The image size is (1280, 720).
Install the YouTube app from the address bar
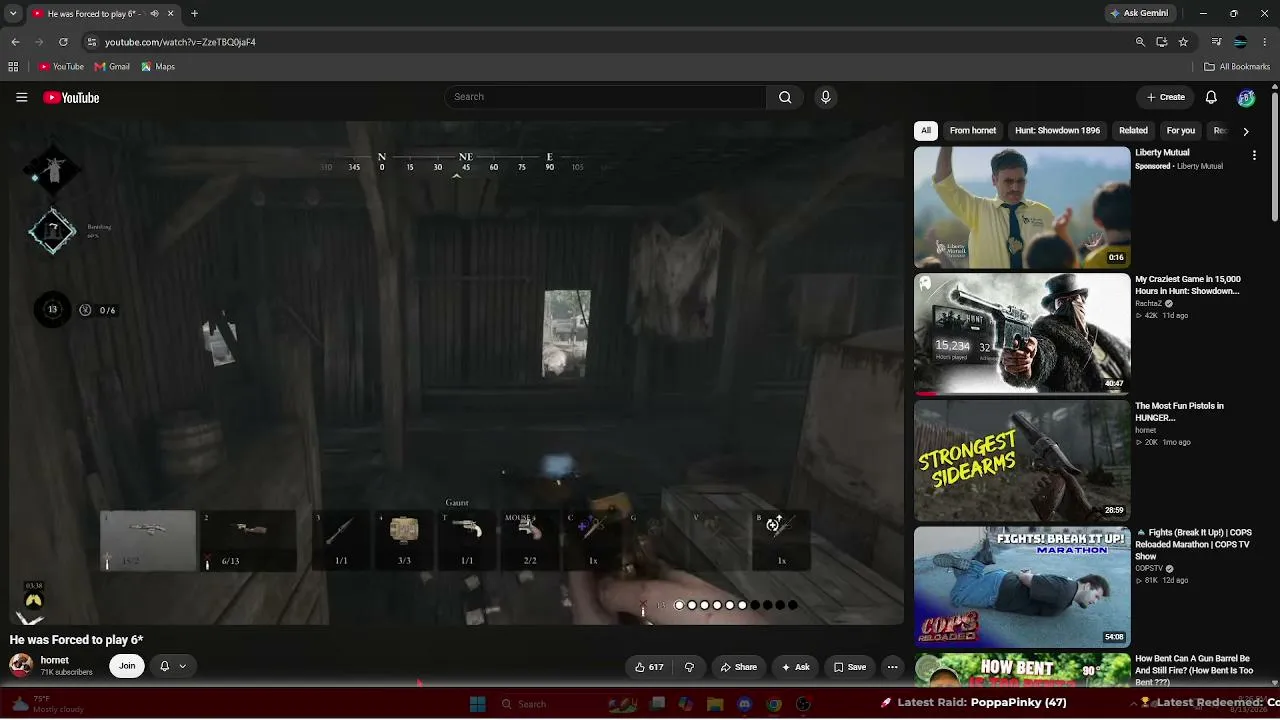(x=1162, y=42)
